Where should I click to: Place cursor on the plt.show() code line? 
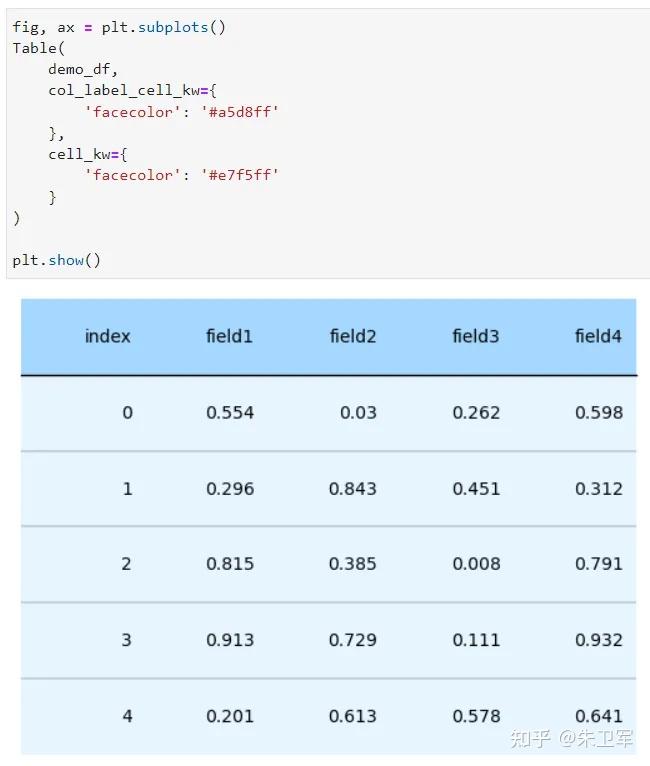pyautogui.click(x=57, y=260)
